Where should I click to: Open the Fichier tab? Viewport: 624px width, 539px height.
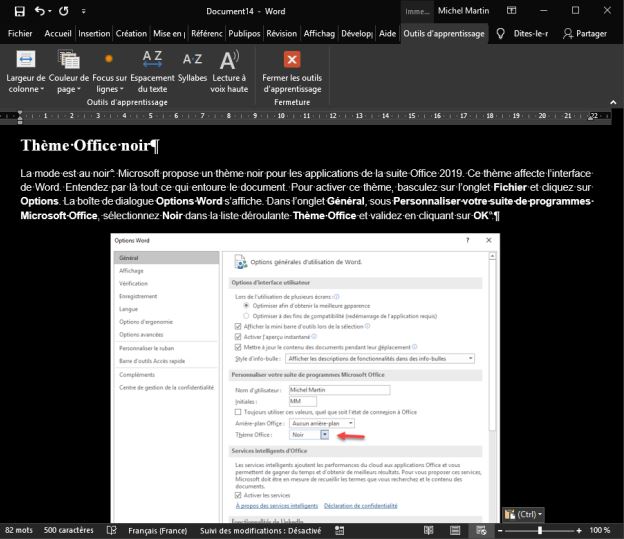pyautogui.click(x=20, y=33)
